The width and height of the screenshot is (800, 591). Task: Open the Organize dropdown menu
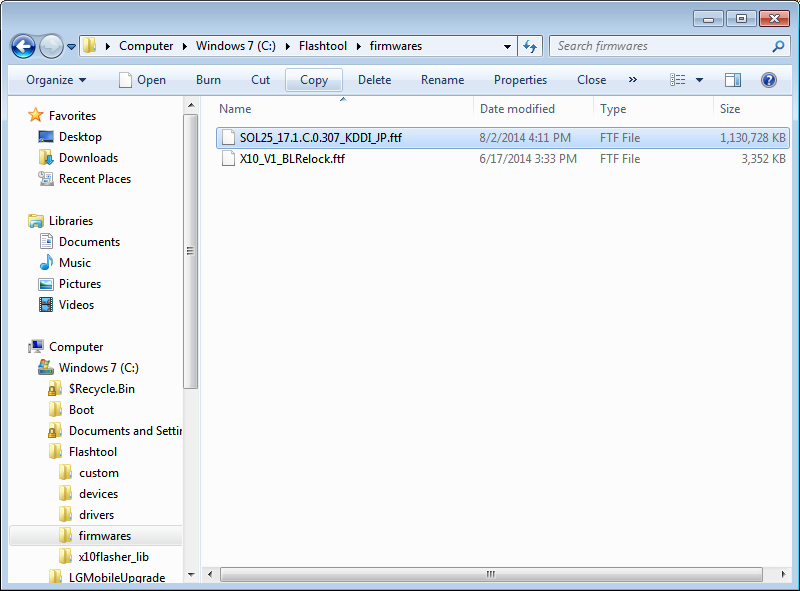(x=56, y=80)
